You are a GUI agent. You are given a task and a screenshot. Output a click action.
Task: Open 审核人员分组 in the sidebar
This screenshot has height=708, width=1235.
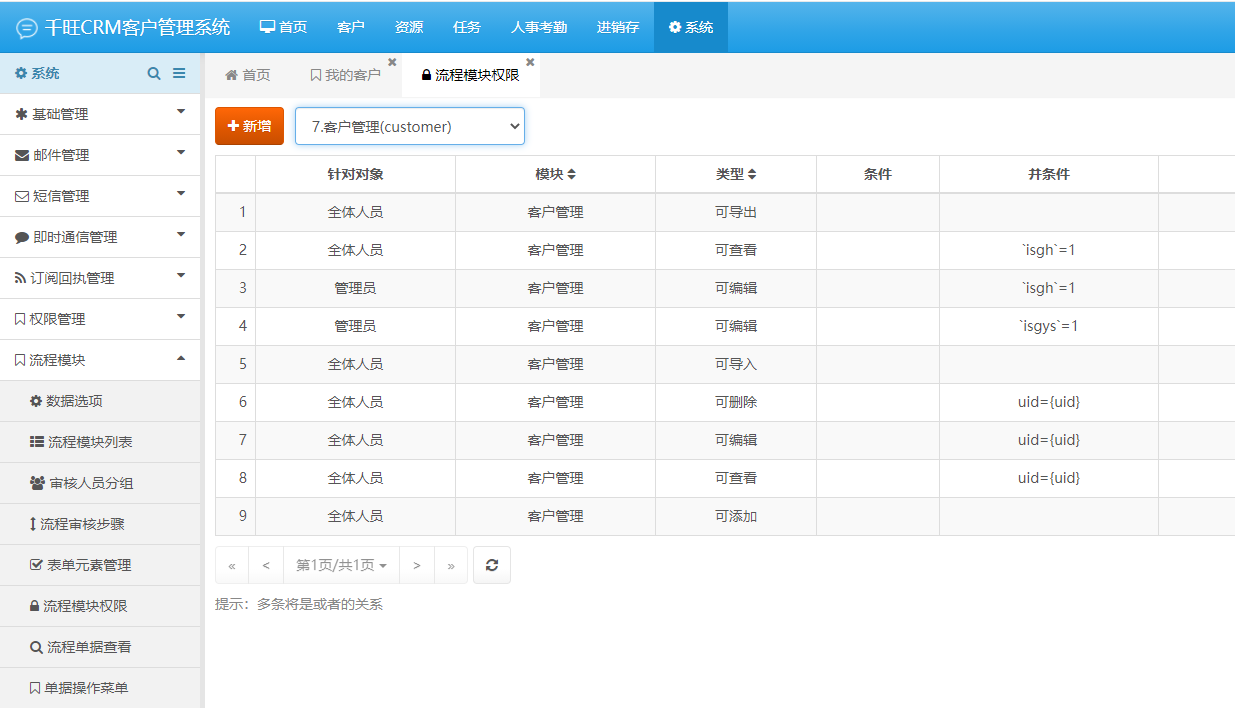click(100, 483)
